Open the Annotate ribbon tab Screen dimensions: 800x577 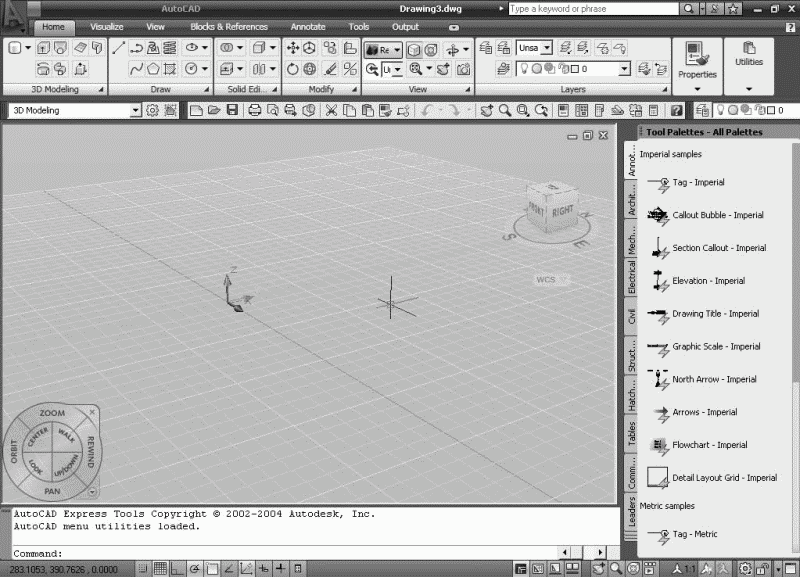pyautogui.click(x=307, y=27)
